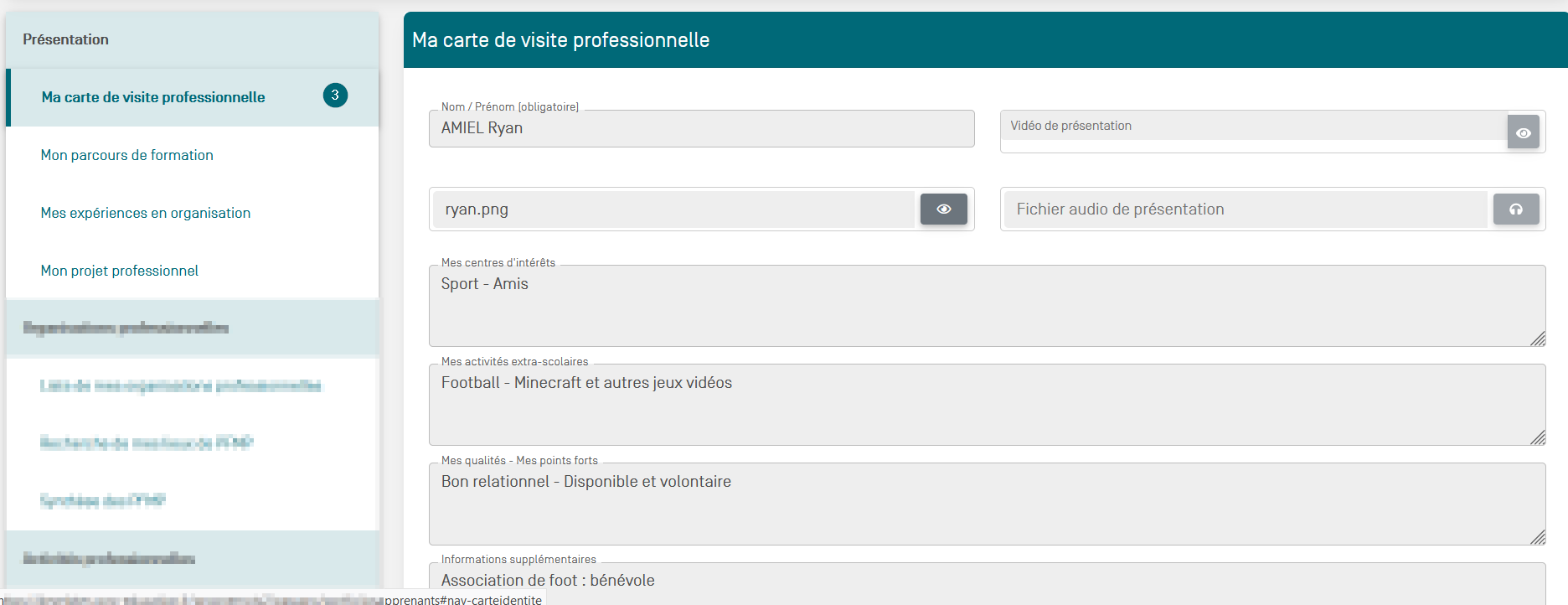Focus the Nom / Prénom field
The width and height of the screenshot is (1568, 605).
coord(700,129)
